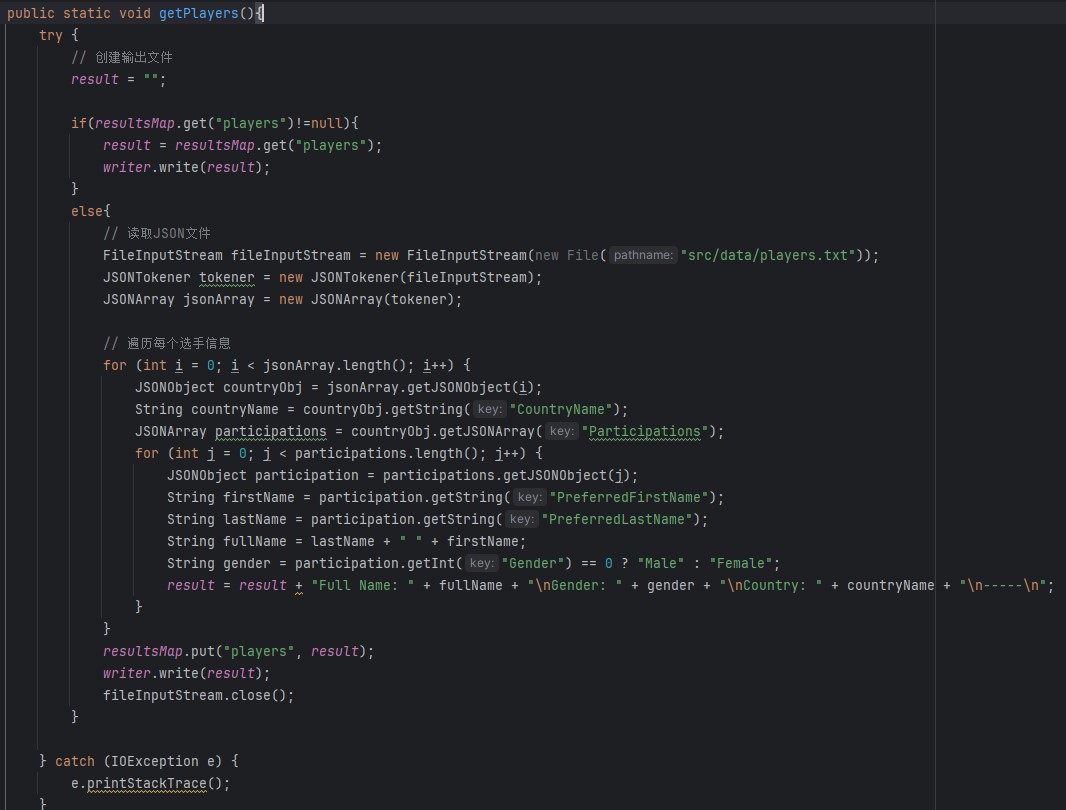
Task: Click 'participation' in the JSONObject participation declaration
Action: (307, 475)
